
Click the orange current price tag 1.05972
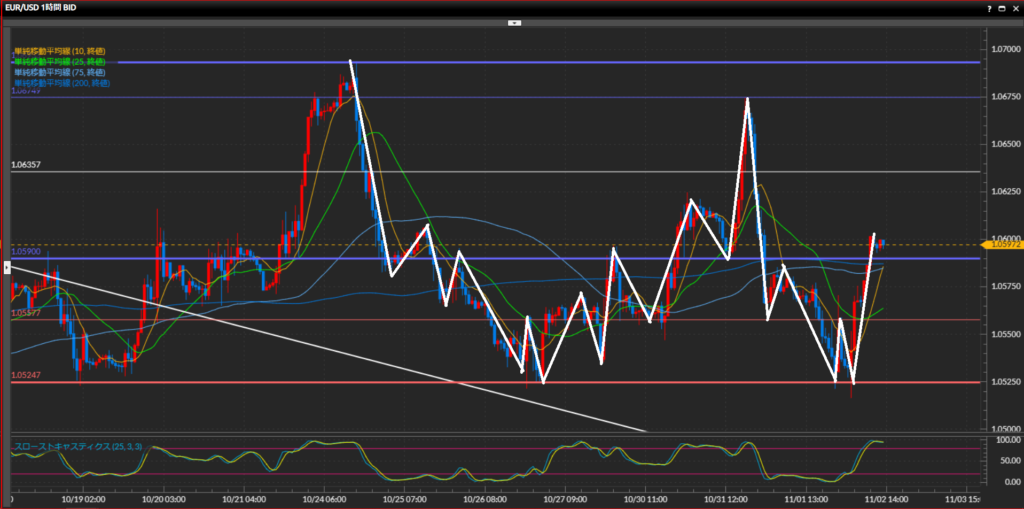point(1002,245)
